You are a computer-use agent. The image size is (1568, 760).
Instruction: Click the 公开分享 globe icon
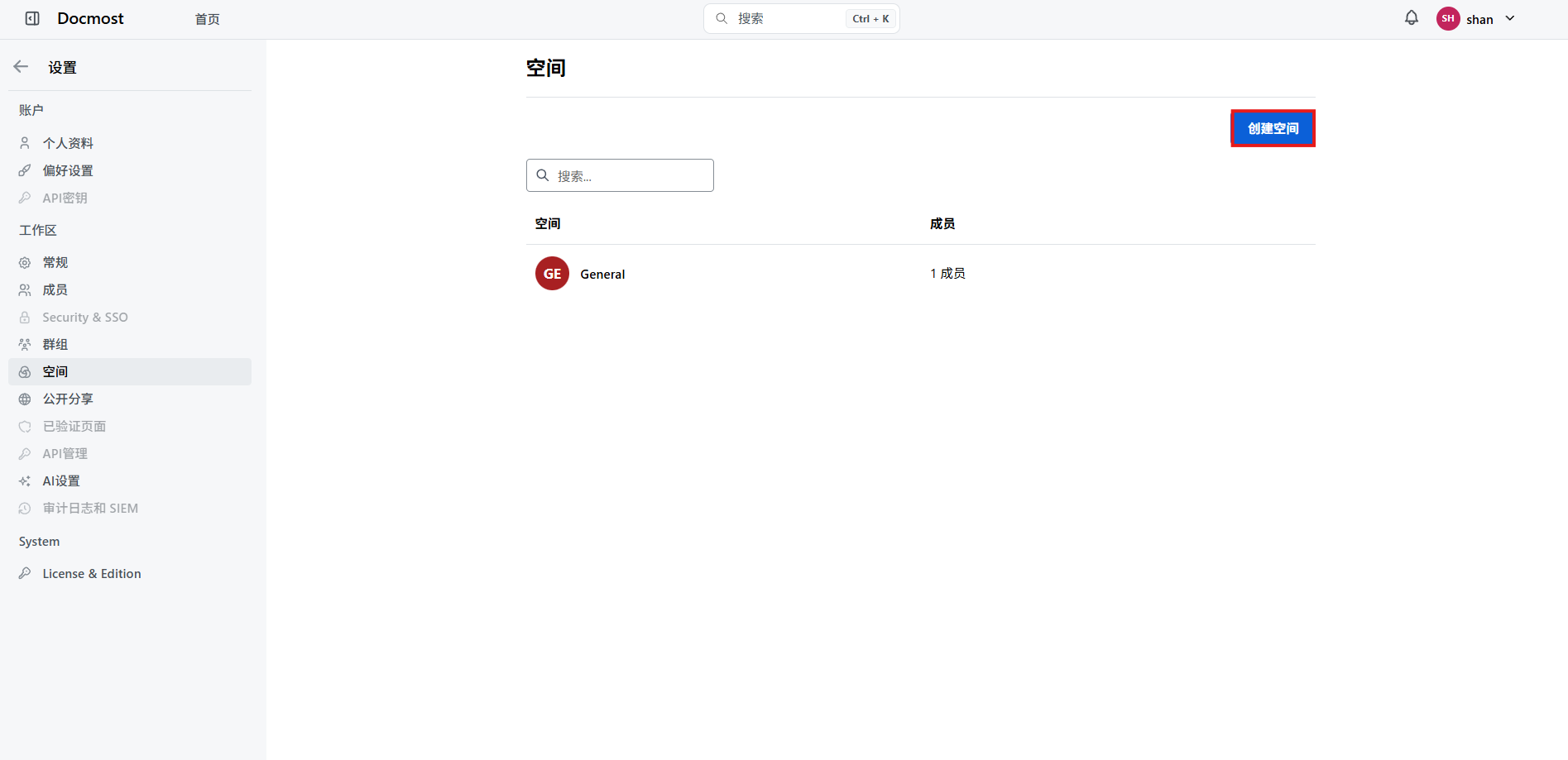25,399
